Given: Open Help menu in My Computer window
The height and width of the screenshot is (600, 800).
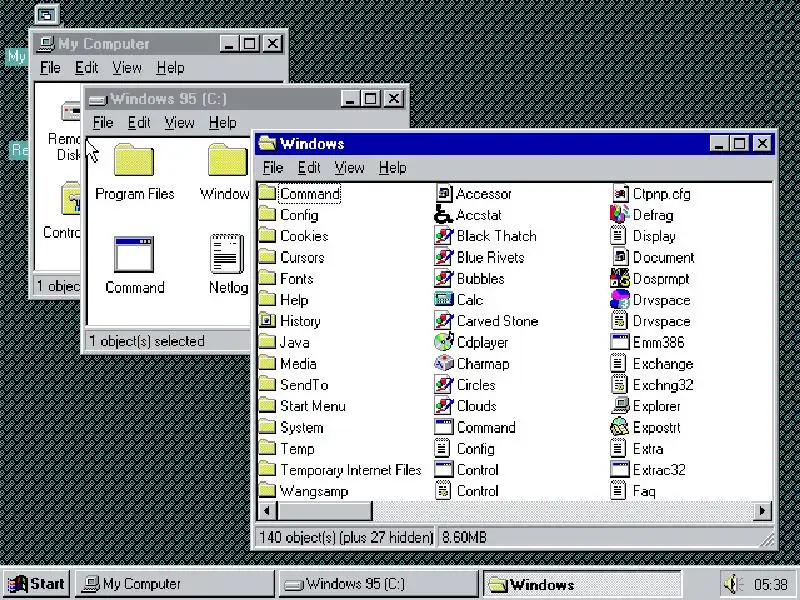Looking at the screenshot, I should coord(170,67).
